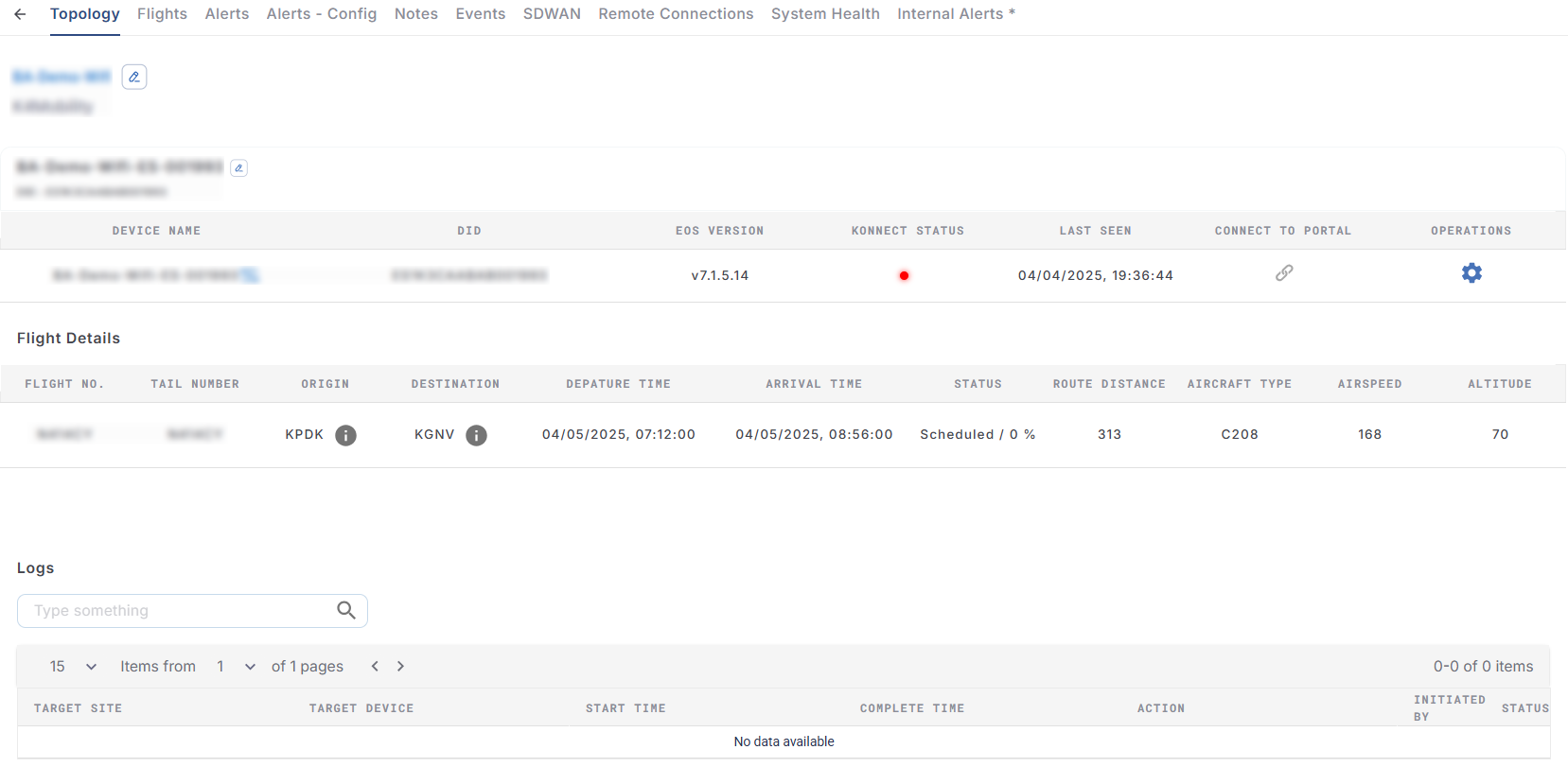
Task: Go to previous logs page
Action: pyautogui.click(x=376, y=667)
